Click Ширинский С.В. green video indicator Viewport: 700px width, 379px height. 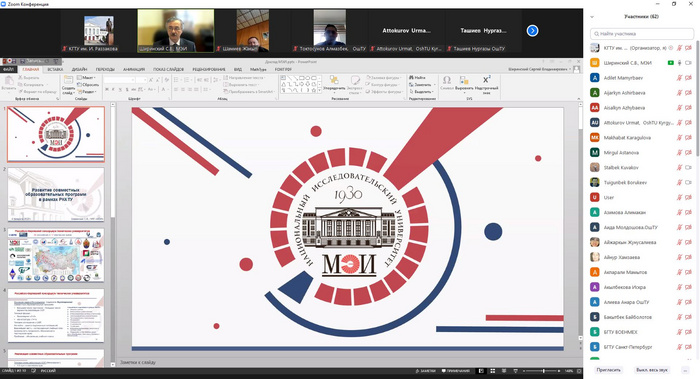click(x=671, y=63)
